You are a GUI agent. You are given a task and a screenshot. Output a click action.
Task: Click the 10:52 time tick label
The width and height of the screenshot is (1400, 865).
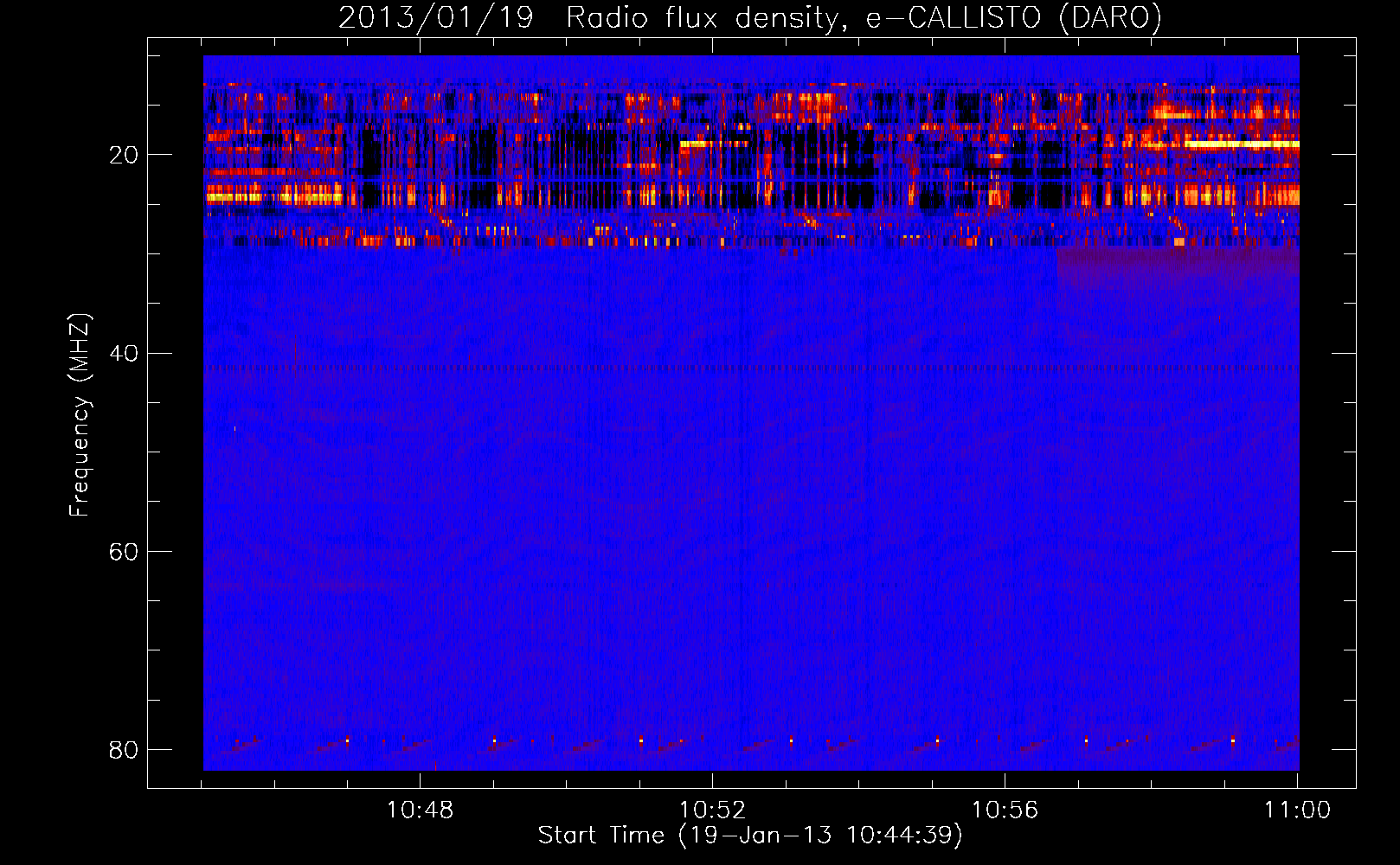[712, 810]
